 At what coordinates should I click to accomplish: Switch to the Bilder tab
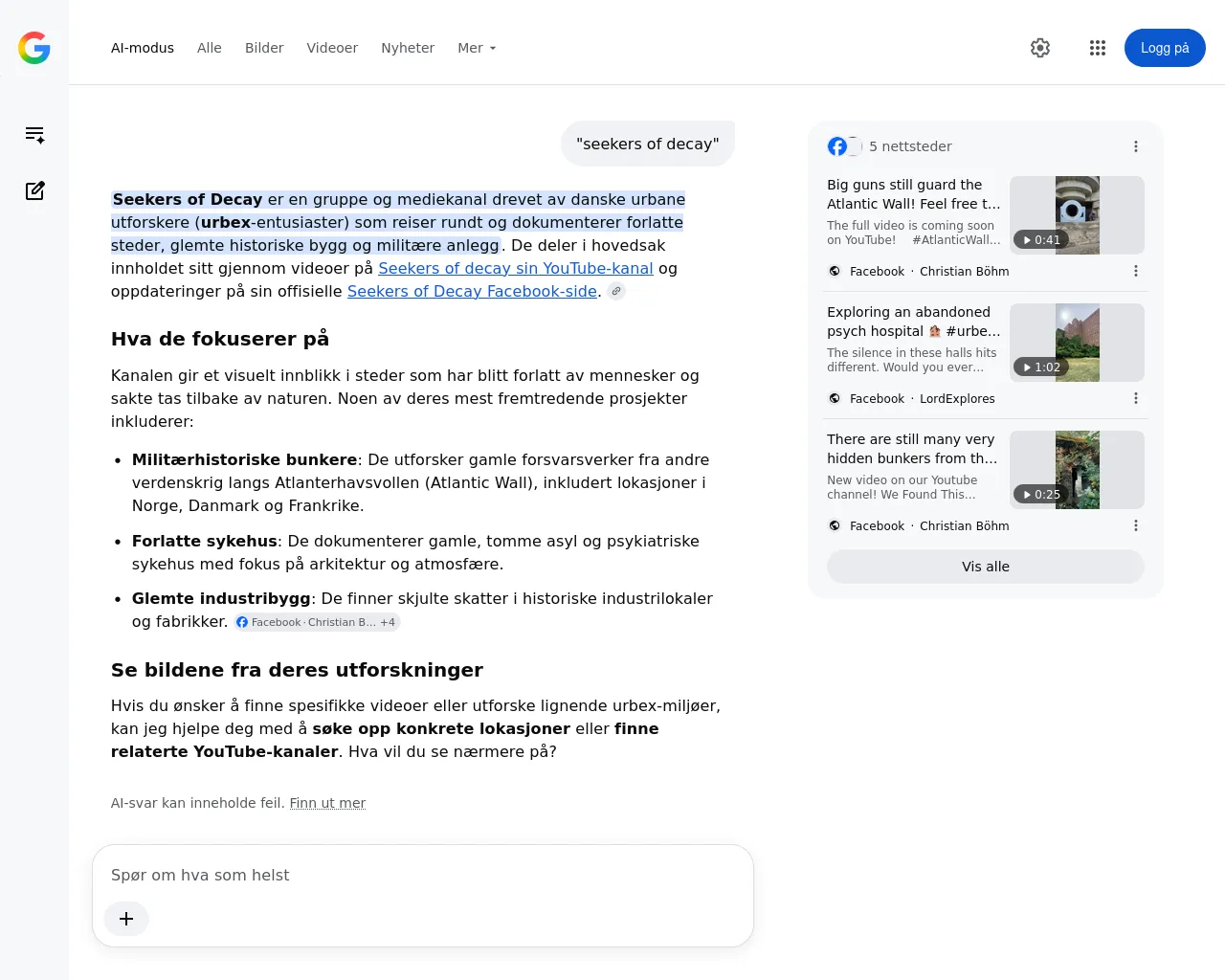(264, 48)
